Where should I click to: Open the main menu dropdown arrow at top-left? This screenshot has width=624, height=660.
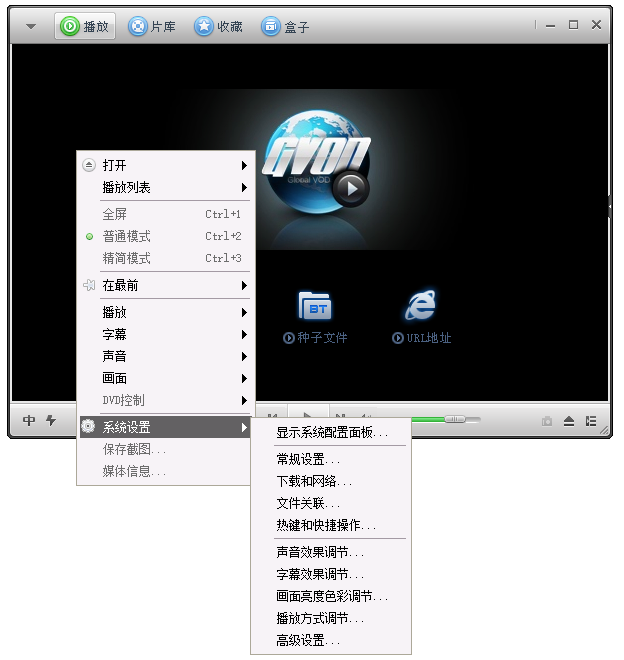[30, 27]
